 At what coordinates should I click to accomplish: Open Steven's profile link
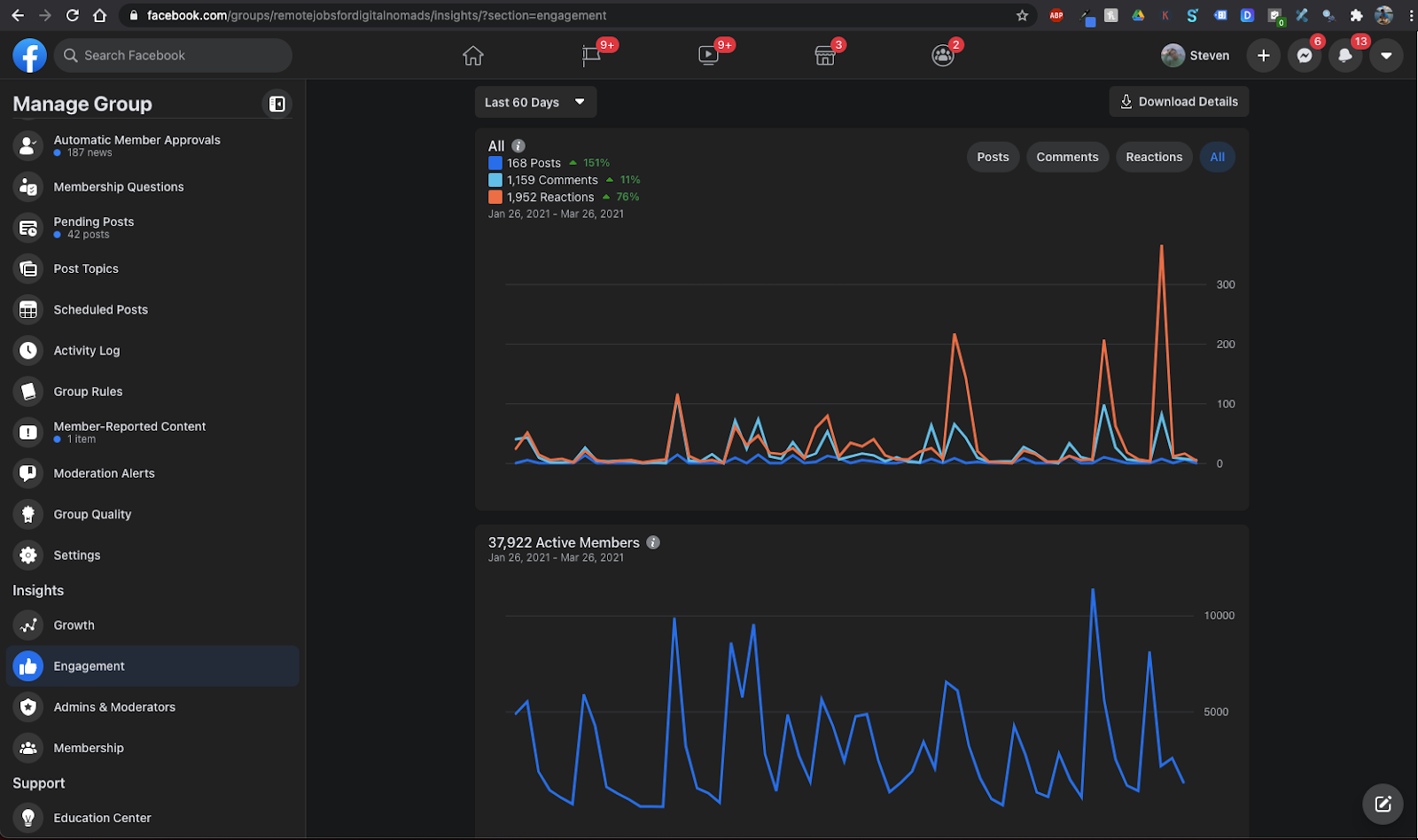click(x=1196, y=55)
